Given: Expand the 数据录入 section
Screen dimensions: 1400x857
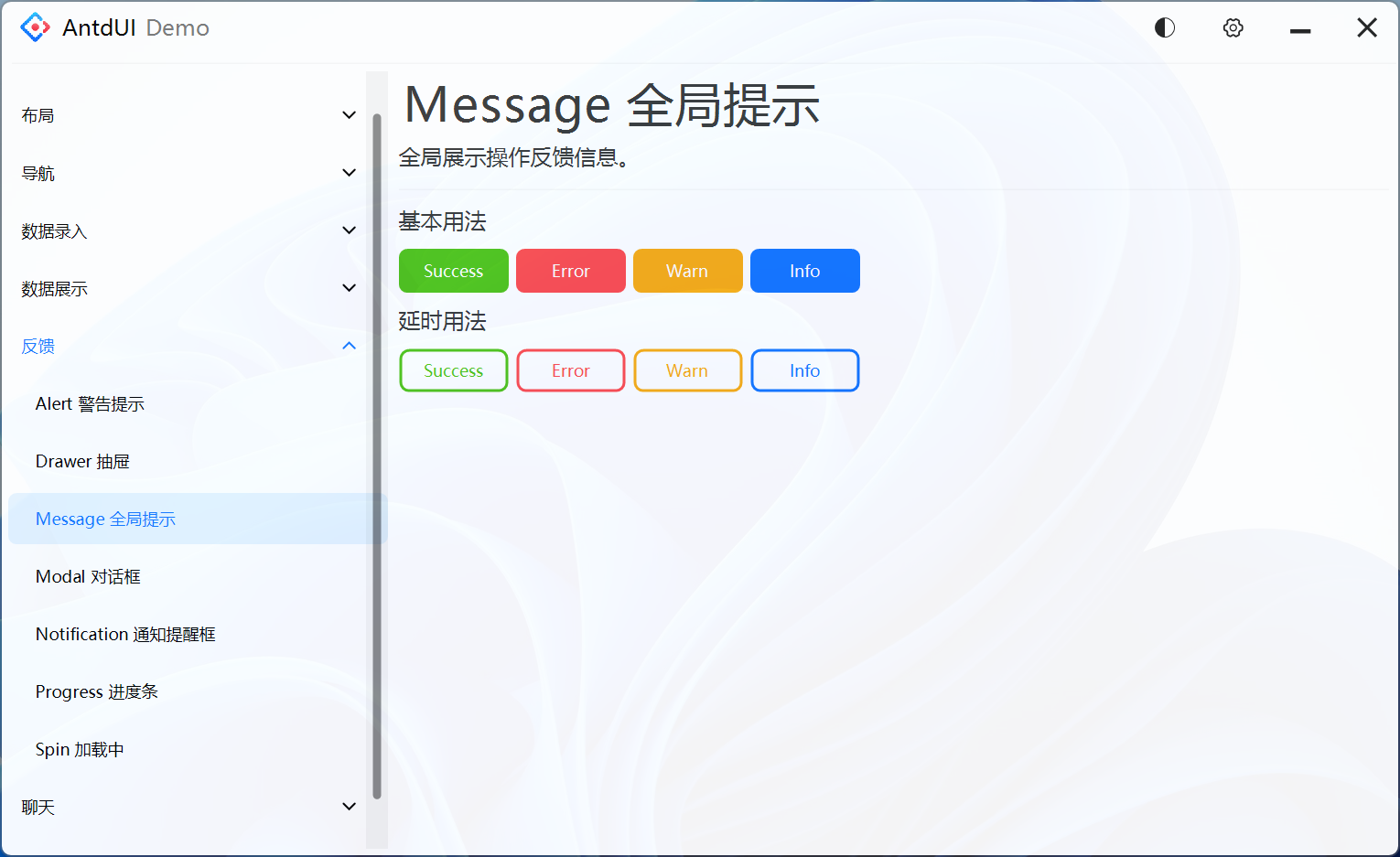Looking at the screenshot, I should coord(183,230).
